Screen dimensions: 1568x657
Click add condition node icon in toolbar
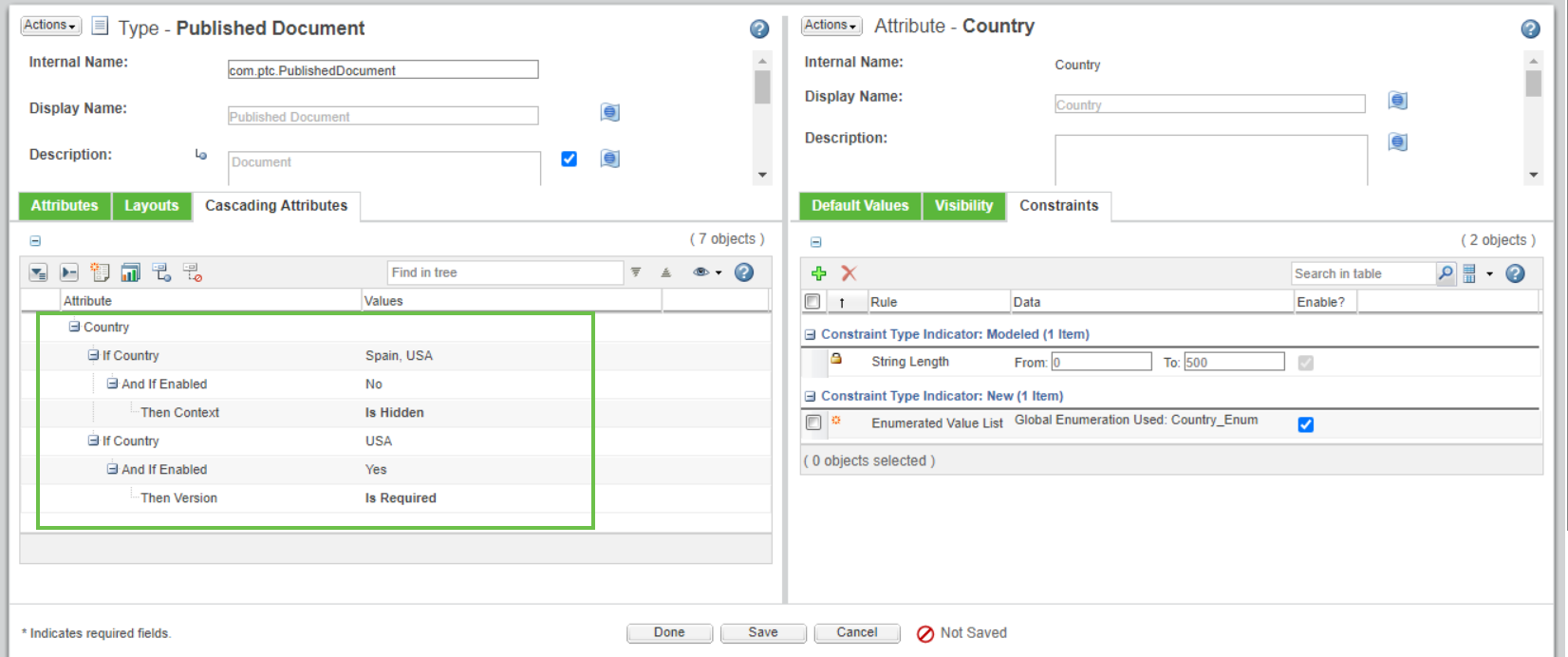click(x=161, y=272)
